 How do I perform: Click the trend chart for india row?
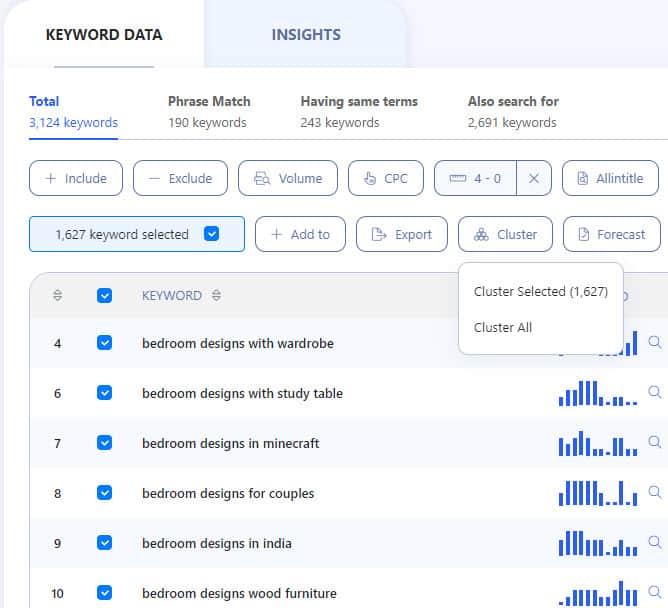click(598, 543)
